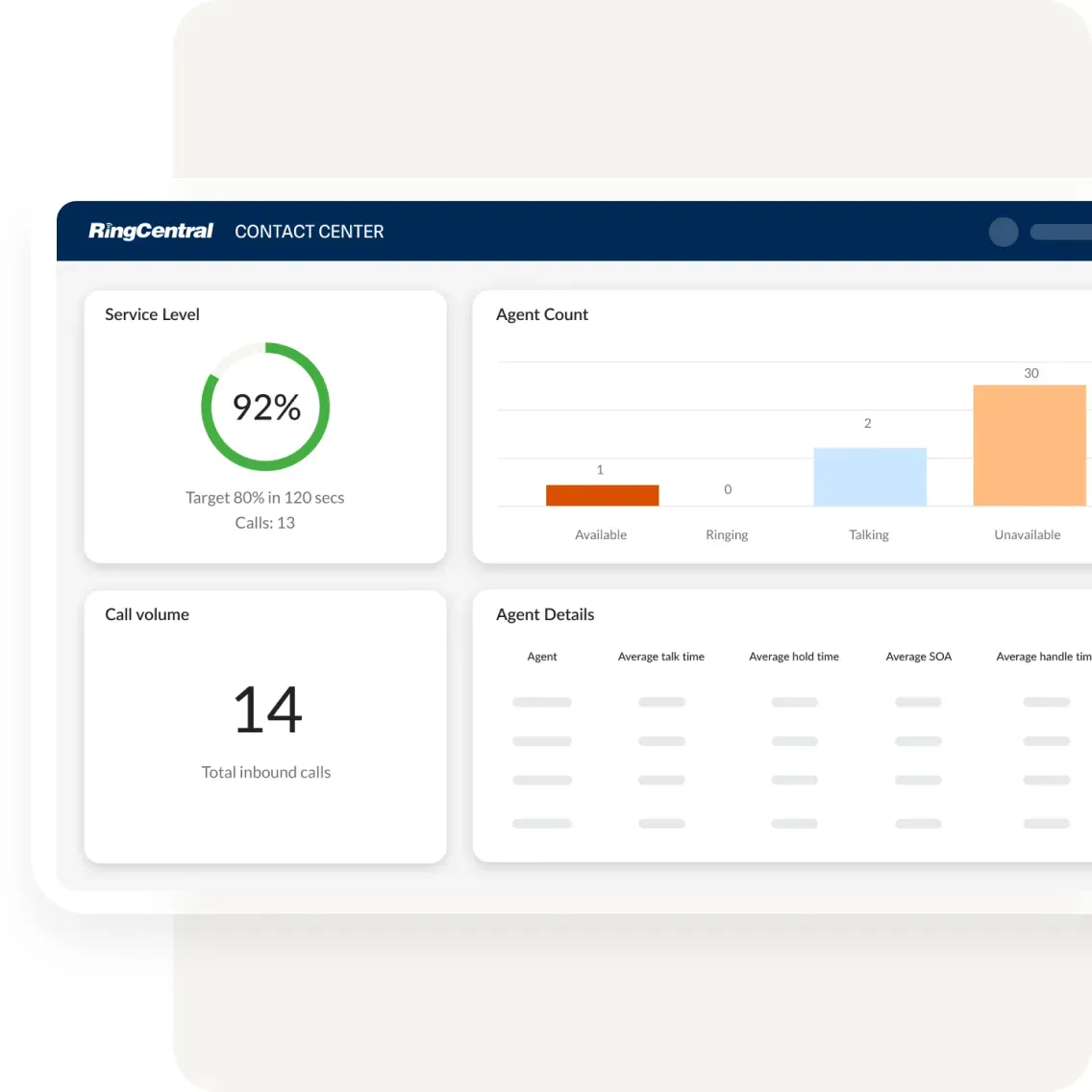Click the 'Target 80% in 120 secs' text
The width and height of the screenshot is (1092, 1092).
point(264,497)
